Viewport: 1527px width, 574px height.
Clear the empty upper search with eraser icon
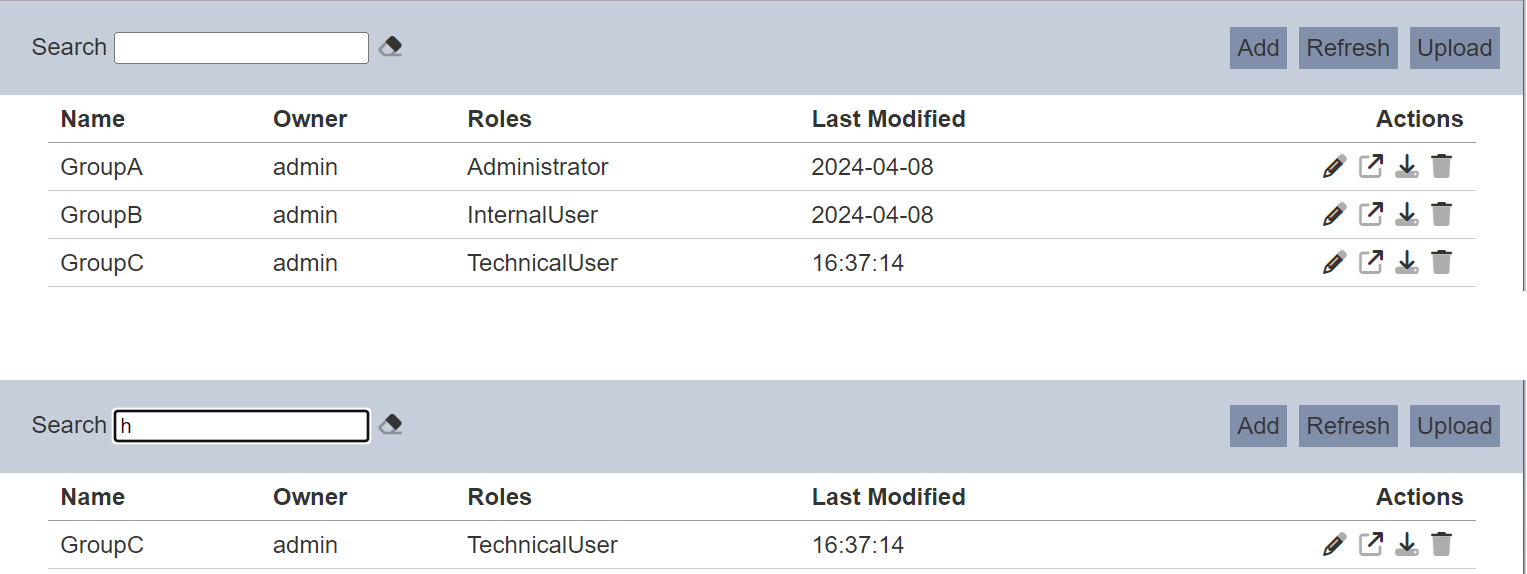[391, 46]
